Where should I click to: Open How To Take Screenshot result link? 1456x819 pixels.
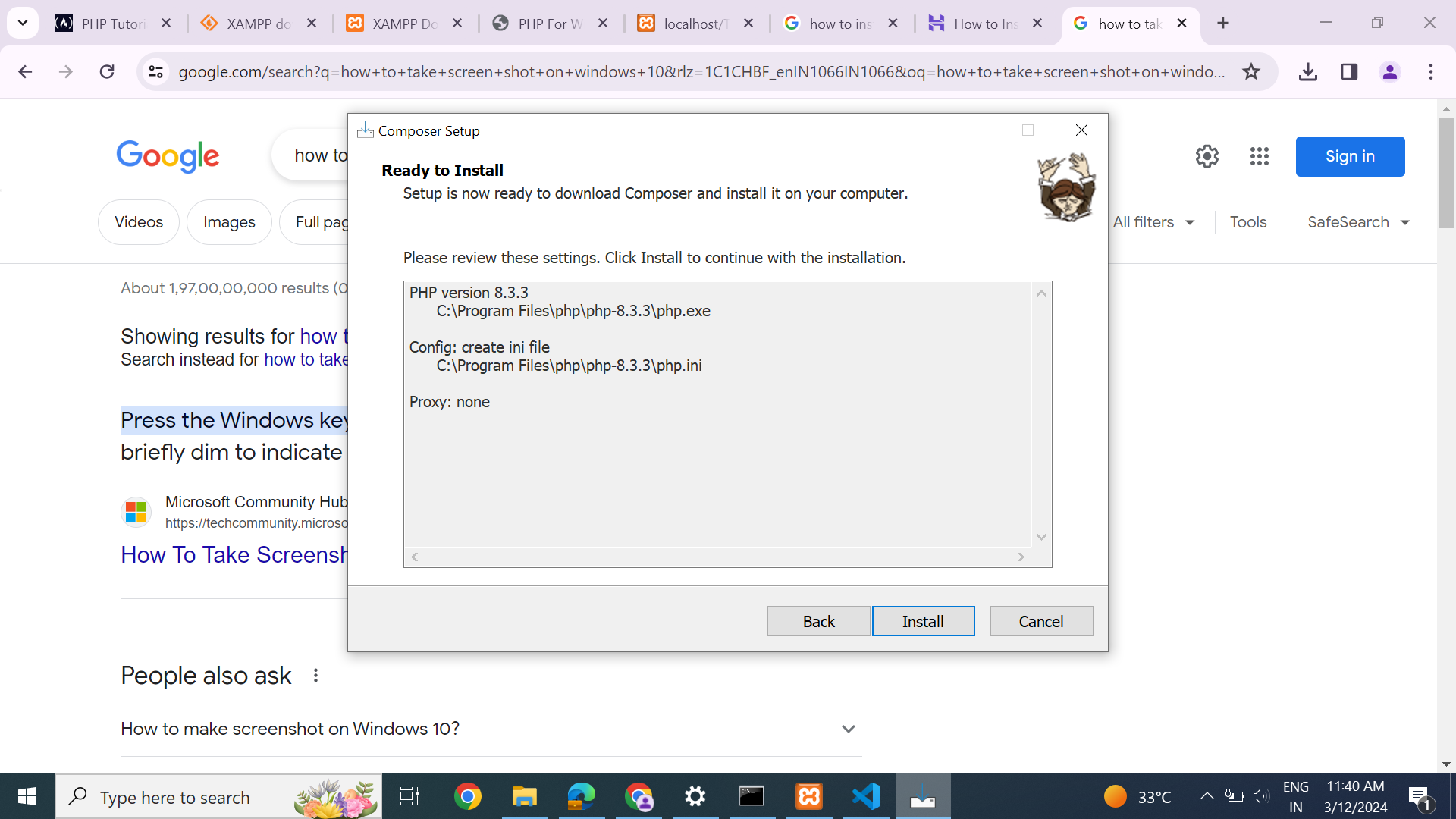tap(234, 554)
